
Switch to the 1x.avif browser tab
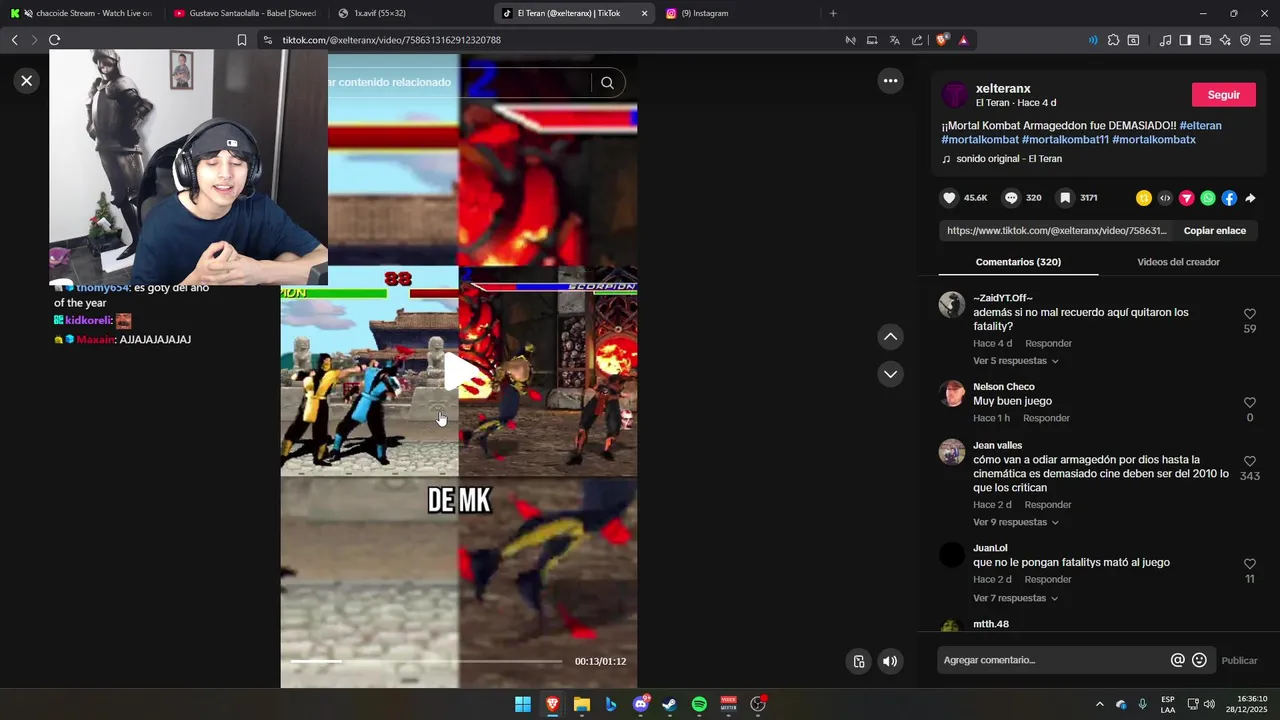tap(410, 13)
